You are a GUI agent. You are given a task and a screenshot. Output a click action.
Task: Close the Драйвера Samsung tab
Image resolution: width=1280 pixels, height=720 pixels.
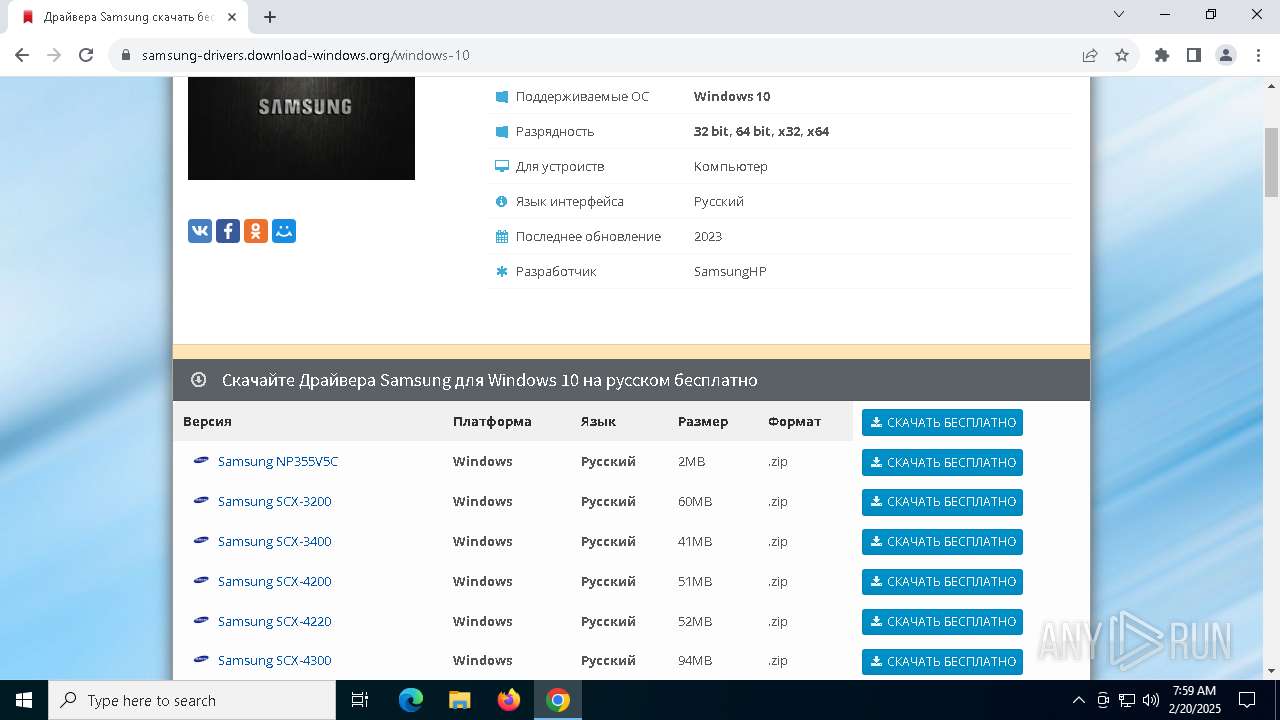(x=232, y=17)
